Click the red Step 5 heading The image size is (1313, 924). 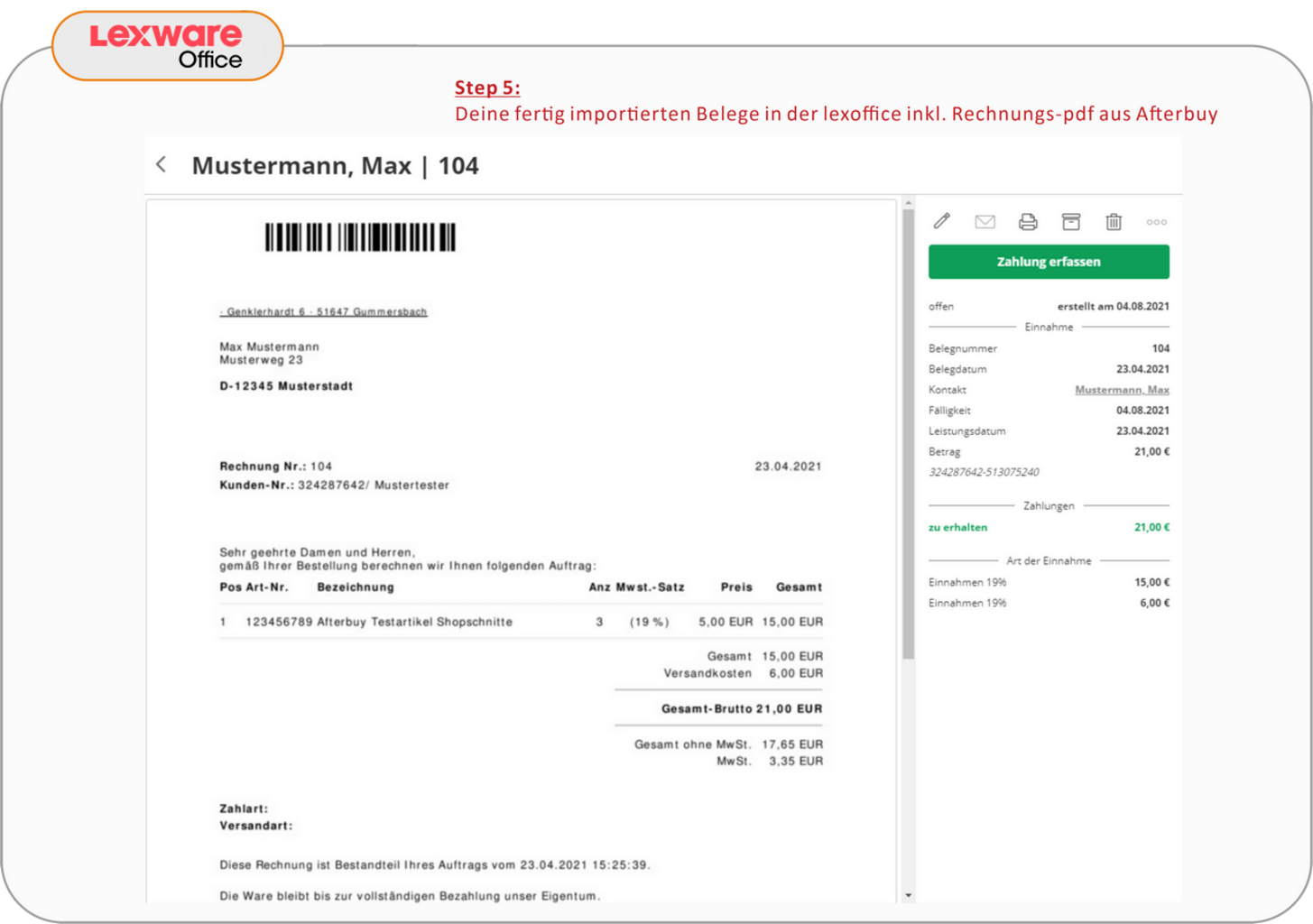coord(487,88)
